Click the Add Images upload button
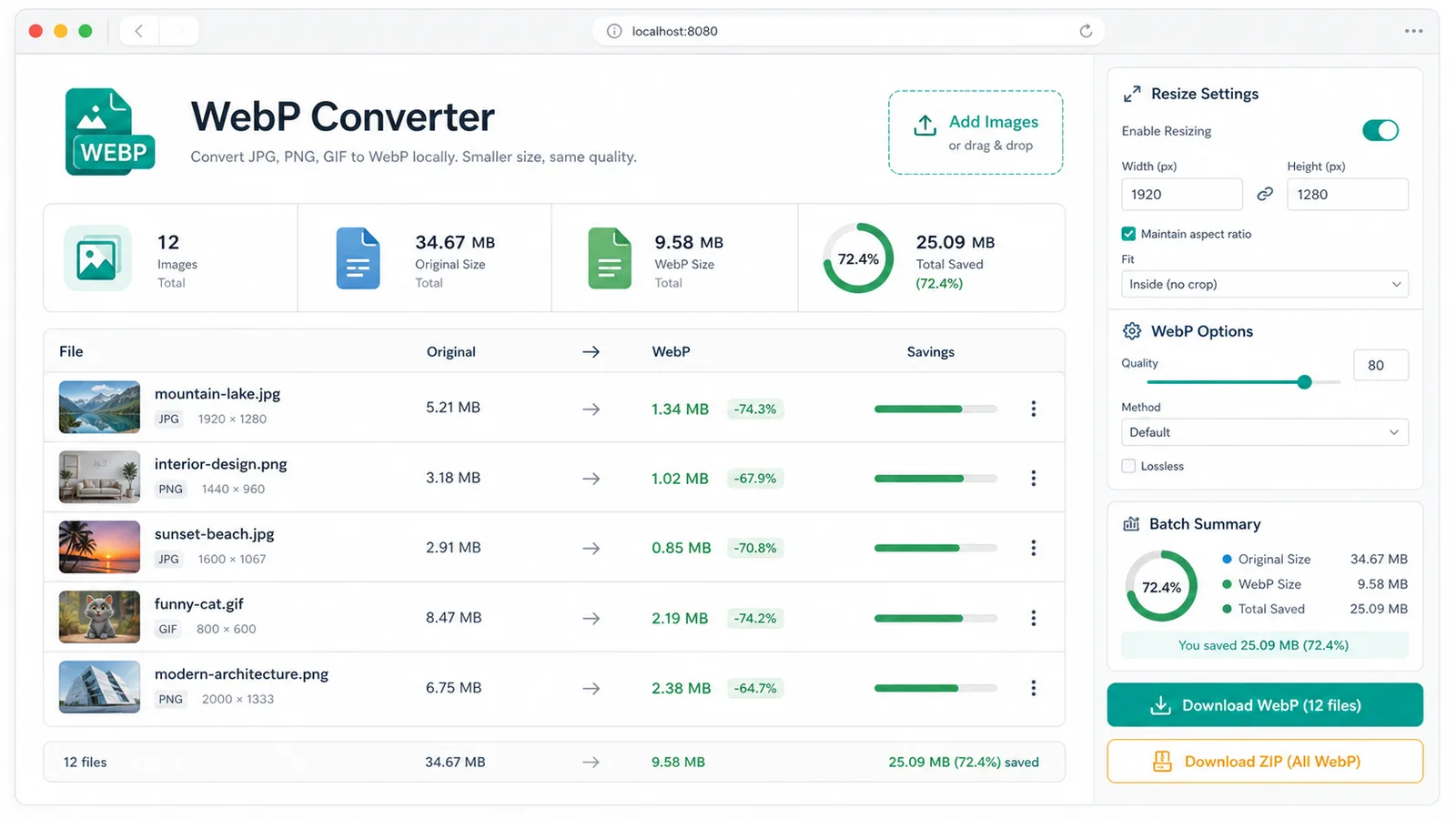The width and height of the screenshot is (1456, 819). pos(976,132)
